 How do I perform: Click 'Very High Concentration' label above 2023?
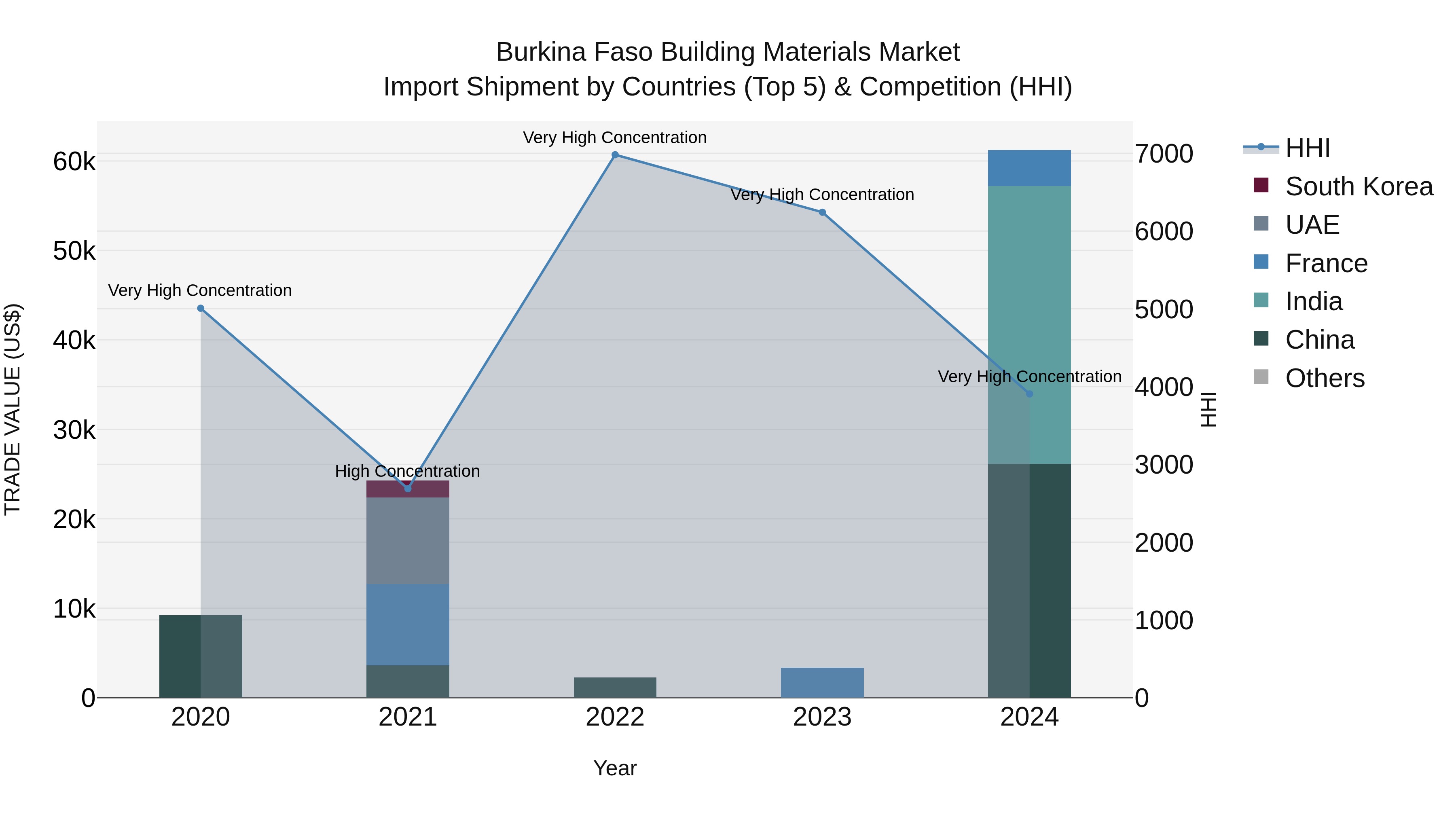point(822,195)
